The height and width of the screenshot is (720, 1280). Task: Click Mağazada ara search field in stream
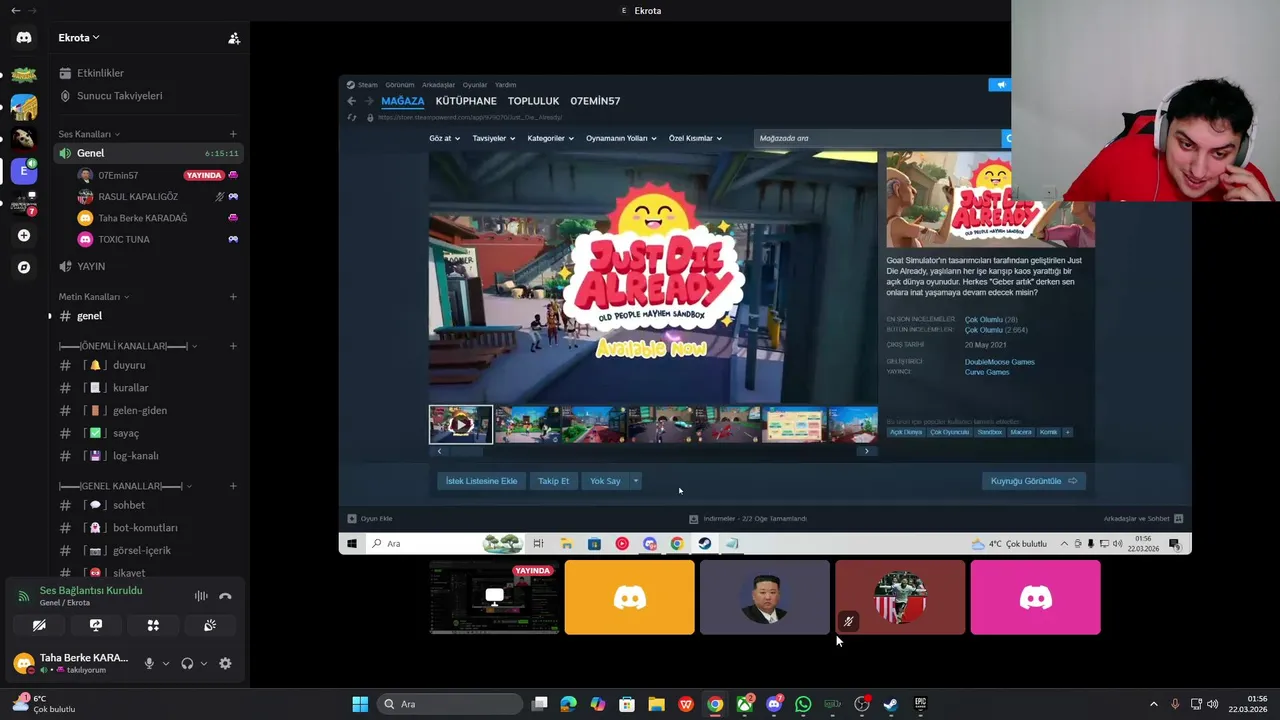(x=877, y=138)
